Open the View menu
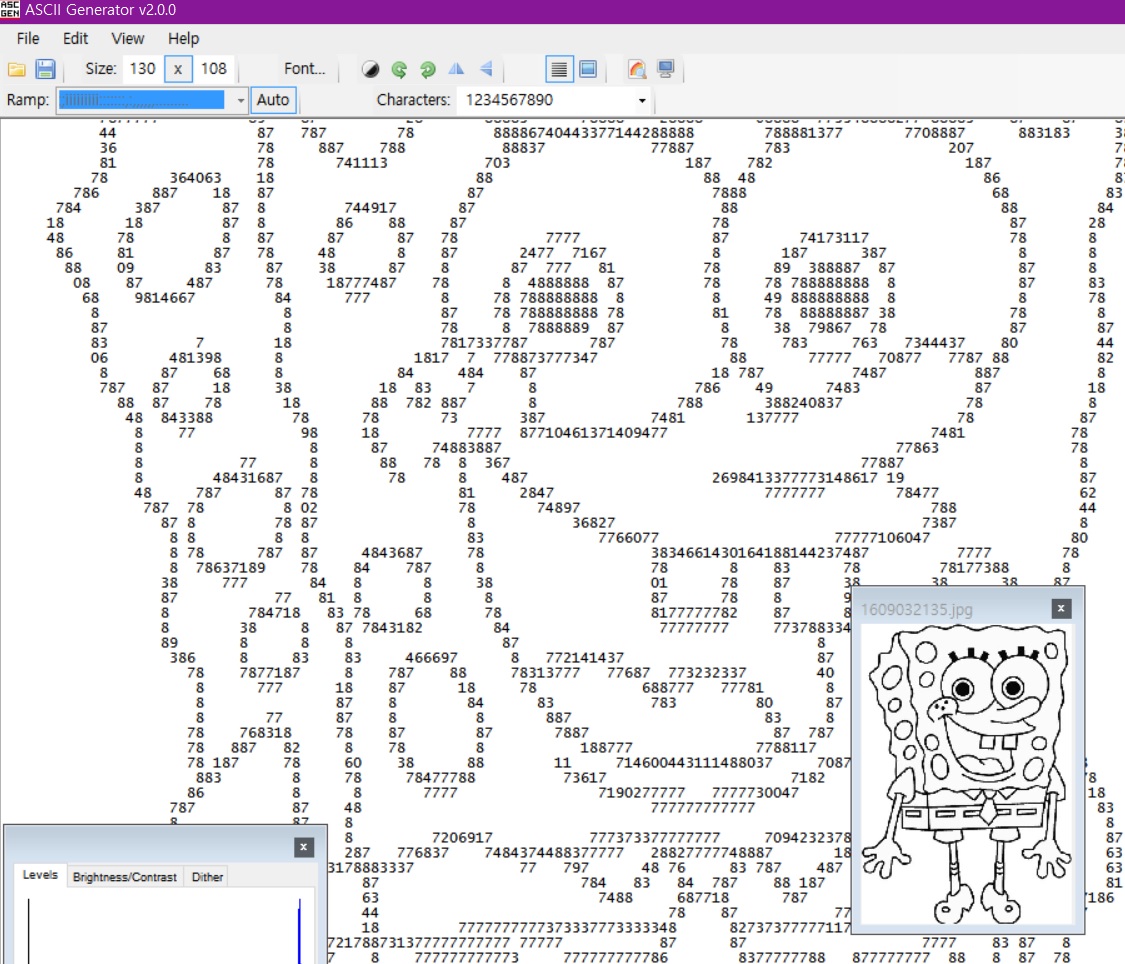The width and height of the screenshot is (1125, 964). tap(128, 39)
